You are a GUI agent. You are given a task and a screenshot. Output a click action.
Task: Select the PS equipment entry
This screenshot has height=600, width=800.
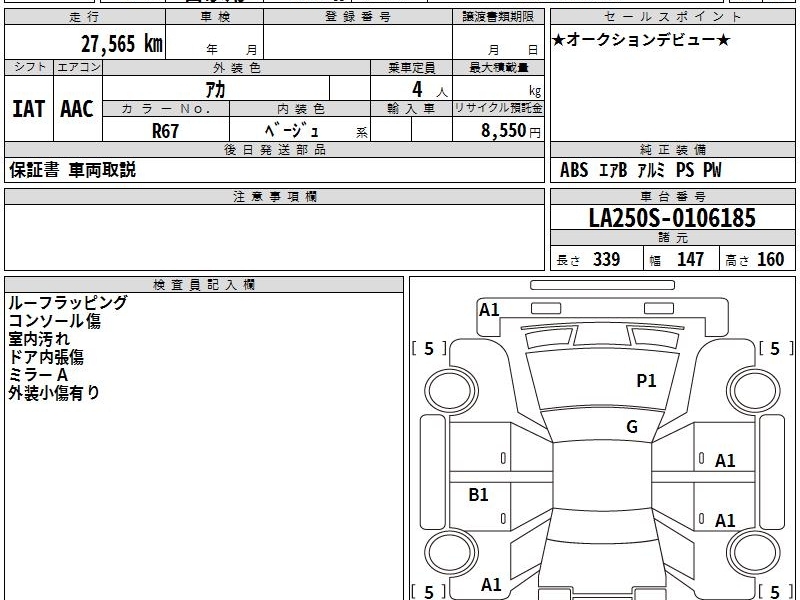(685, 170)
